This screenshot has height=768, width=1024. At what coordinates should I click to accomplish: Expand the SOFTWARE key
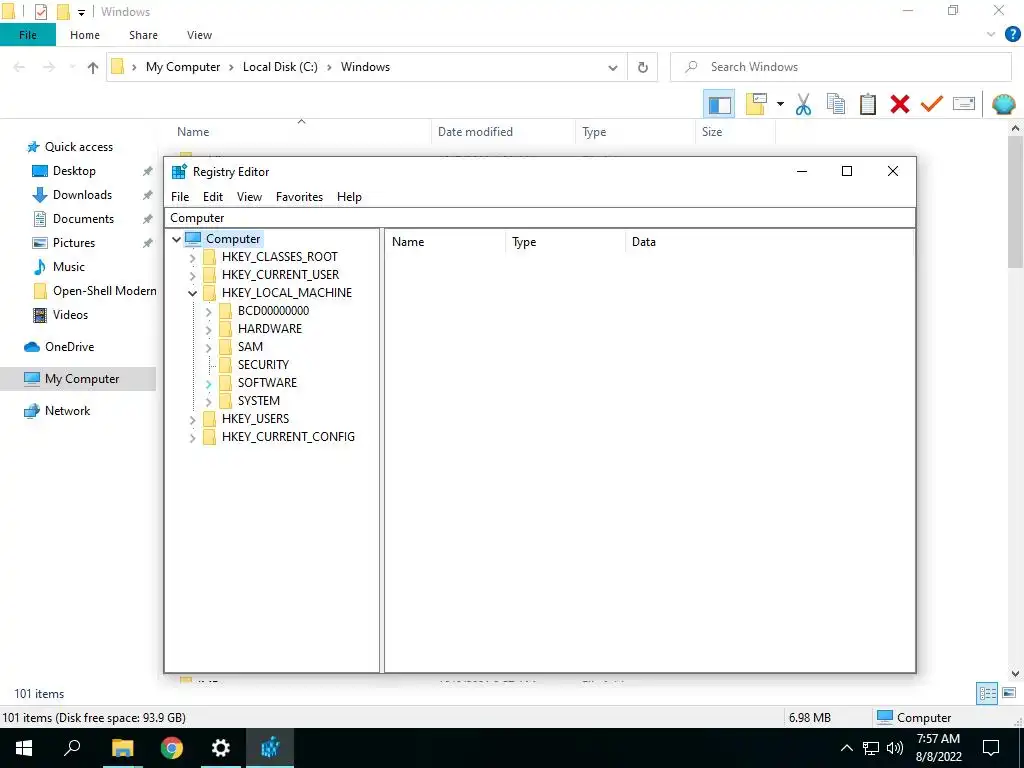point(208,383)
